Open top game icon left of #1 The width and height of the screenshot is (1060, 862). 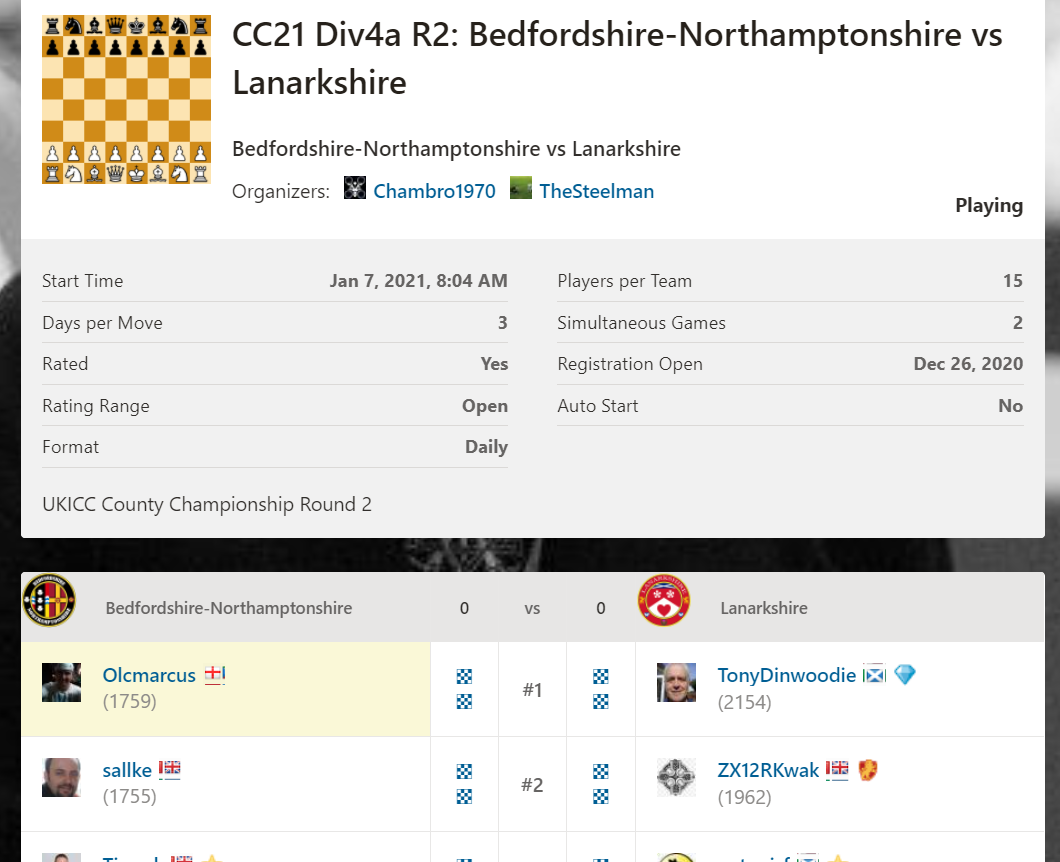(464, 677)
